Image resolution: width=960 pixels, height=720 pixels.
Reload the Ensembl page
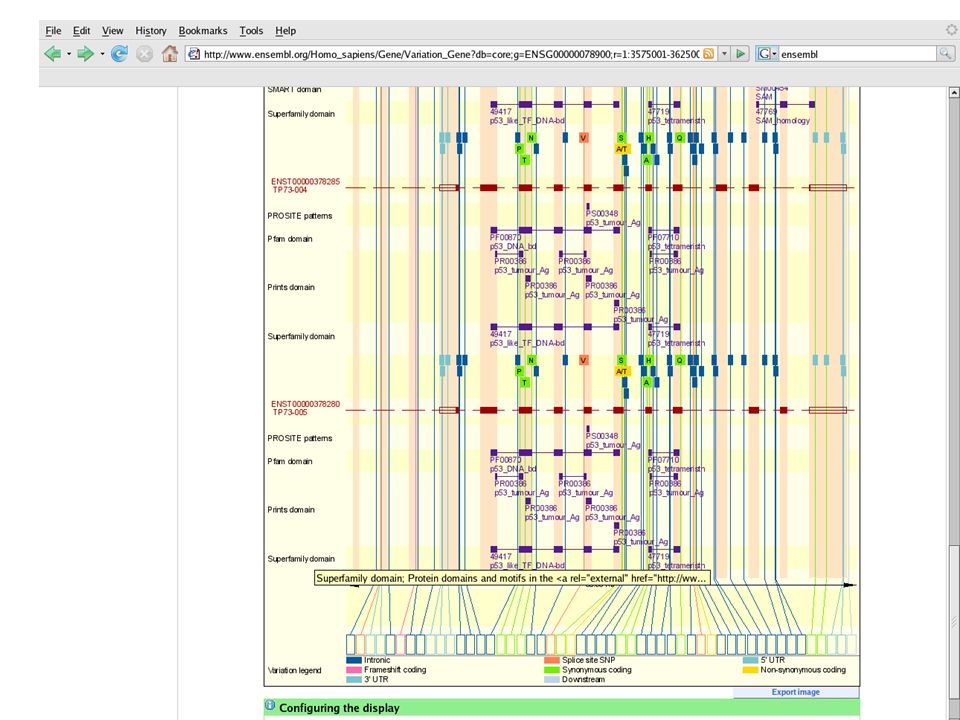click(x=119, y=54)
